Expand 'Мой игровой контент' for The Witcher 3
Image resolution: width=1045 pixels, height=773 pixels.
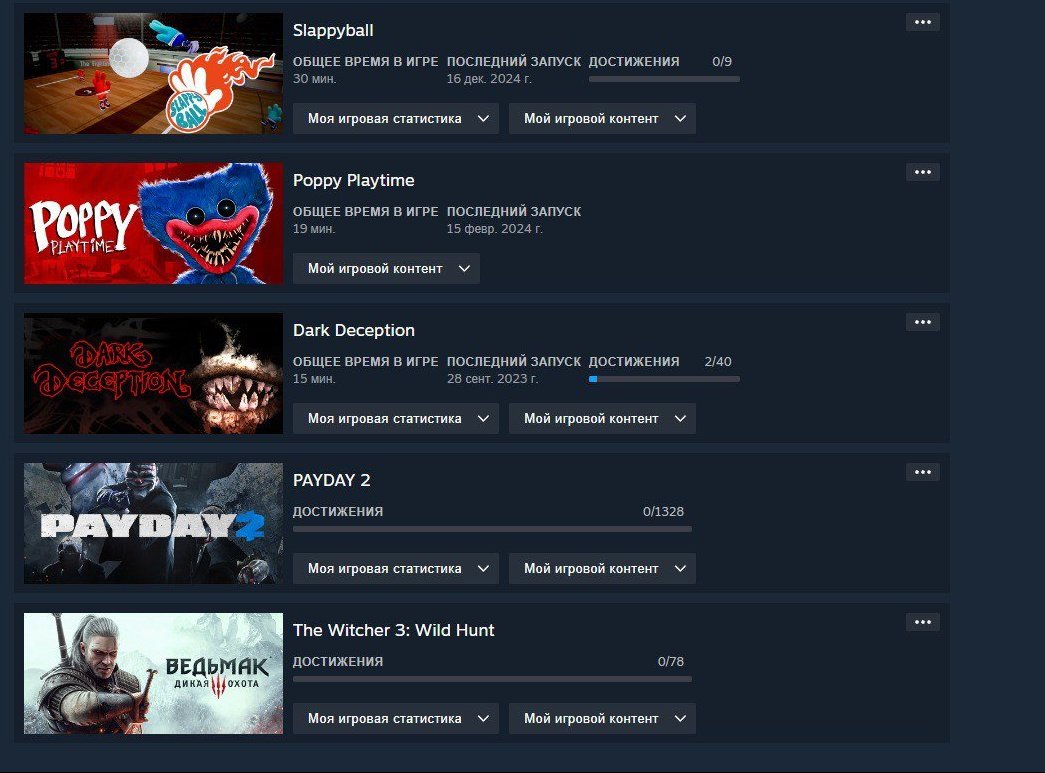602,718
